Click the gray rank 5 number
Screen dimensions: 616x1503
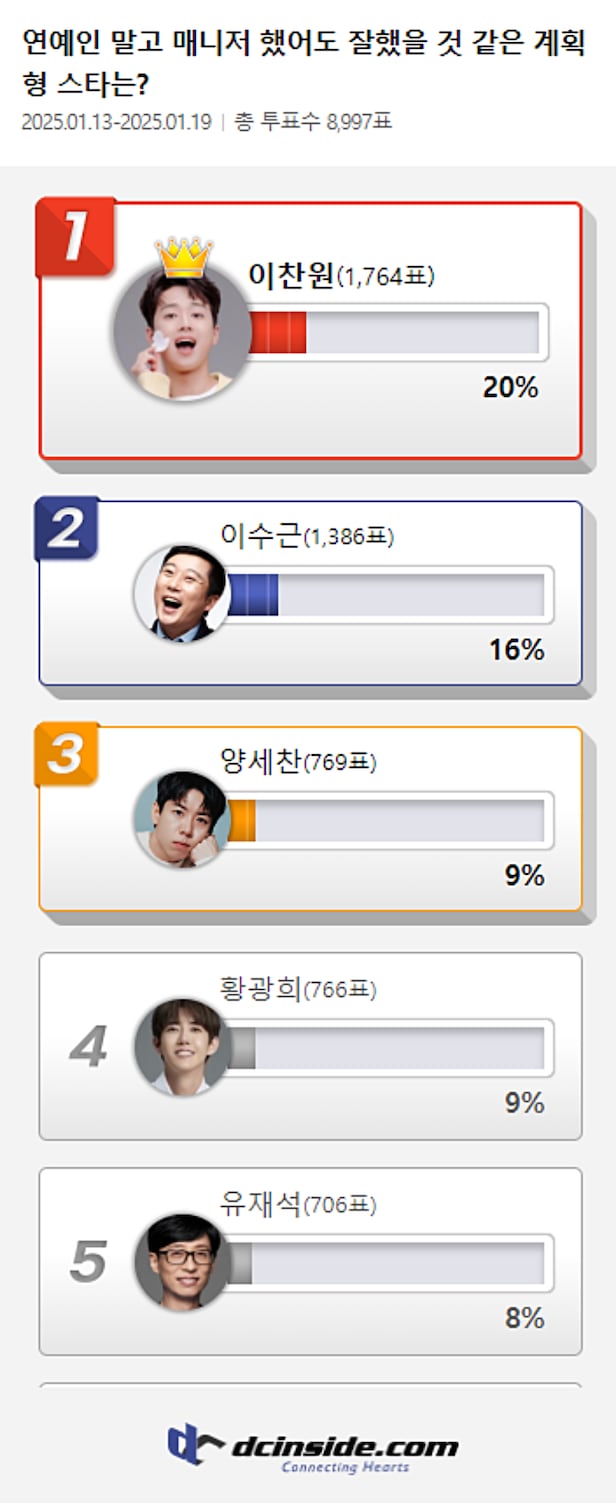pyautogui.click(x=88, y=1263)
